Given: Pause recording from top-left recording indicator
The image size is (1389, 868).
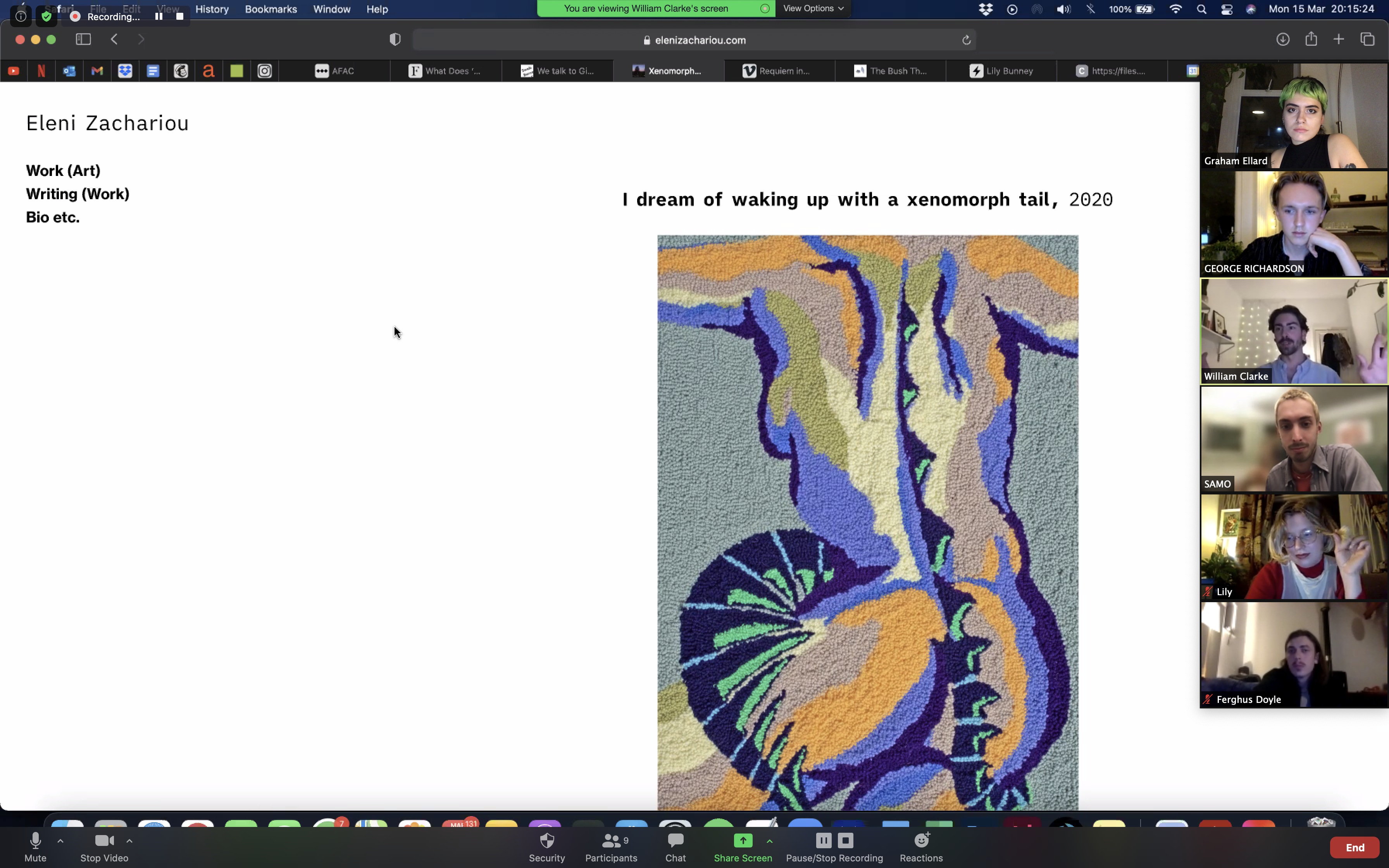Looking at the screenshot, I should pyautogui.click(x=159, y=16).
